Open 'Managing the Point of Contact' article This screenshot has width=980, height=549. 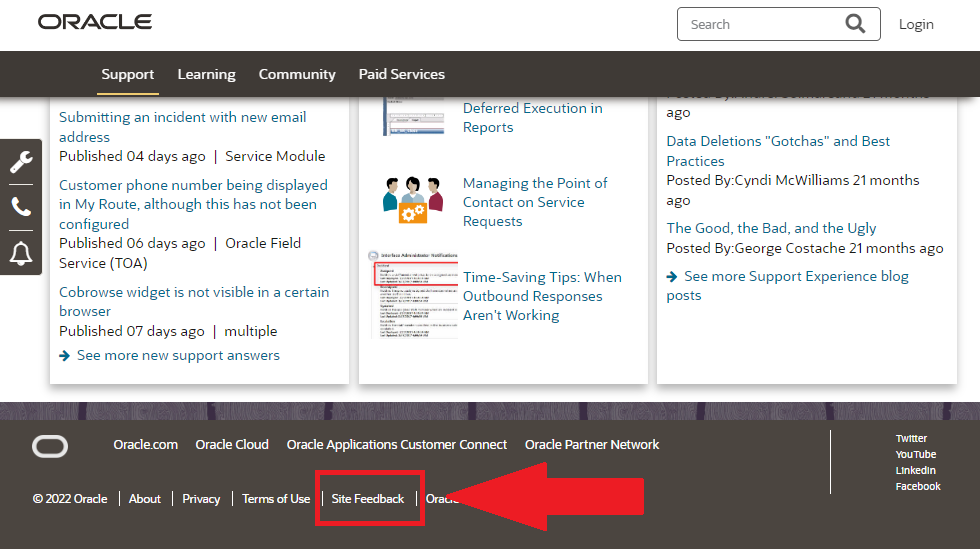(534, 202)
